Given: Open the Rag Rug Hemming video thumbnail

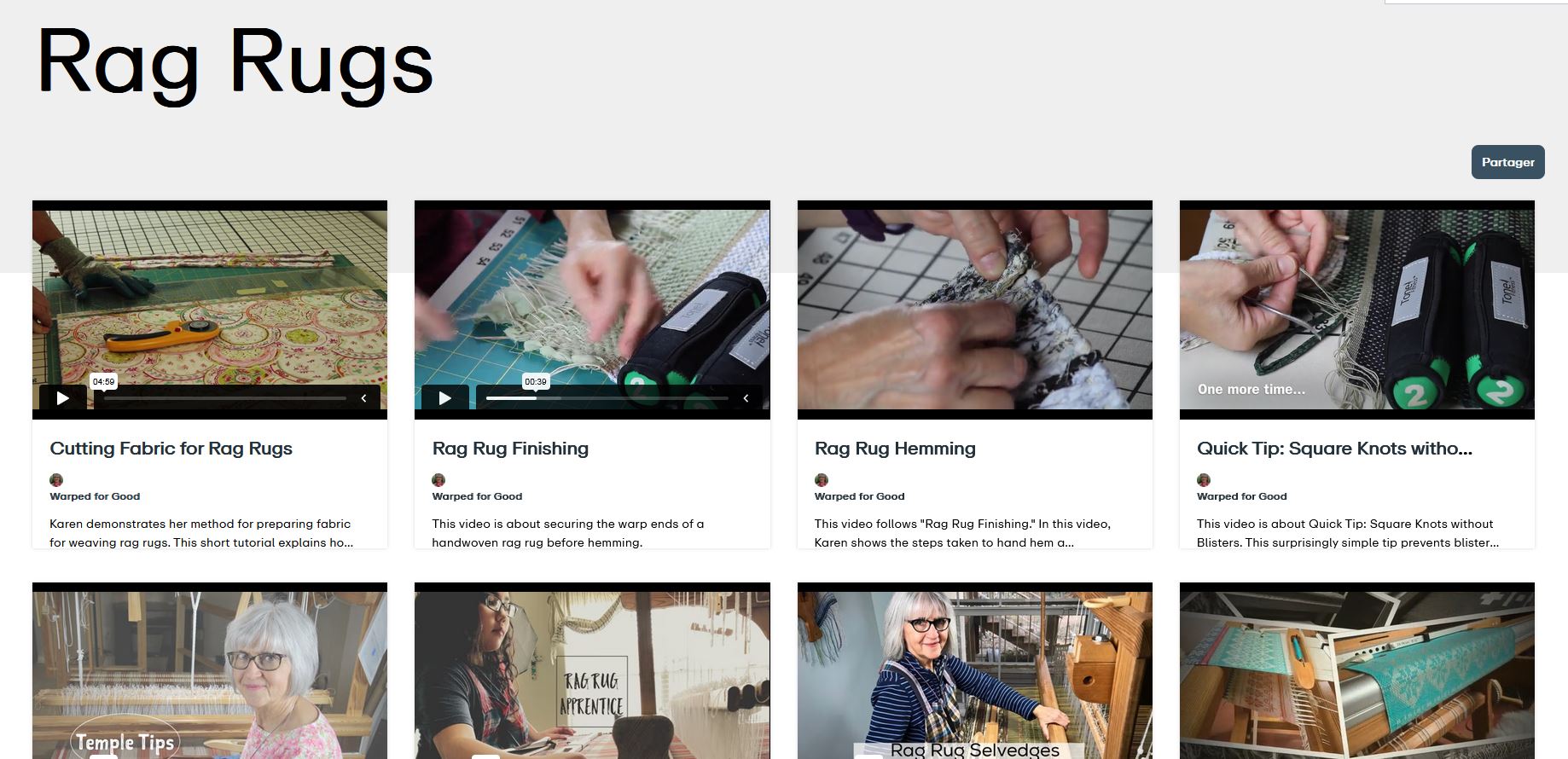Looking at the screenshot, I should [x=974, y=310].
